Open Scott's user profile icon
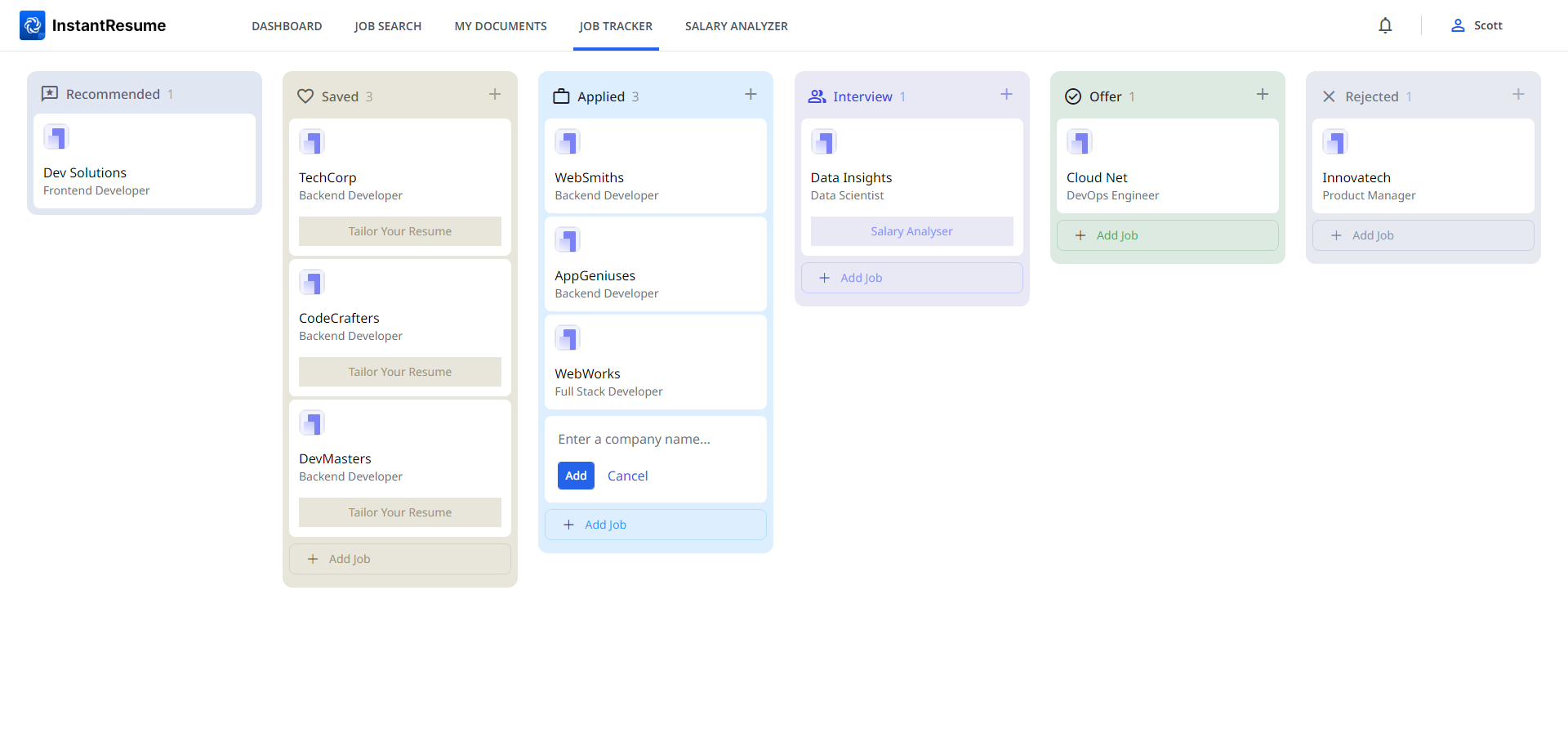Screen dimensions: 1568x751 (x=1458, y=25)
